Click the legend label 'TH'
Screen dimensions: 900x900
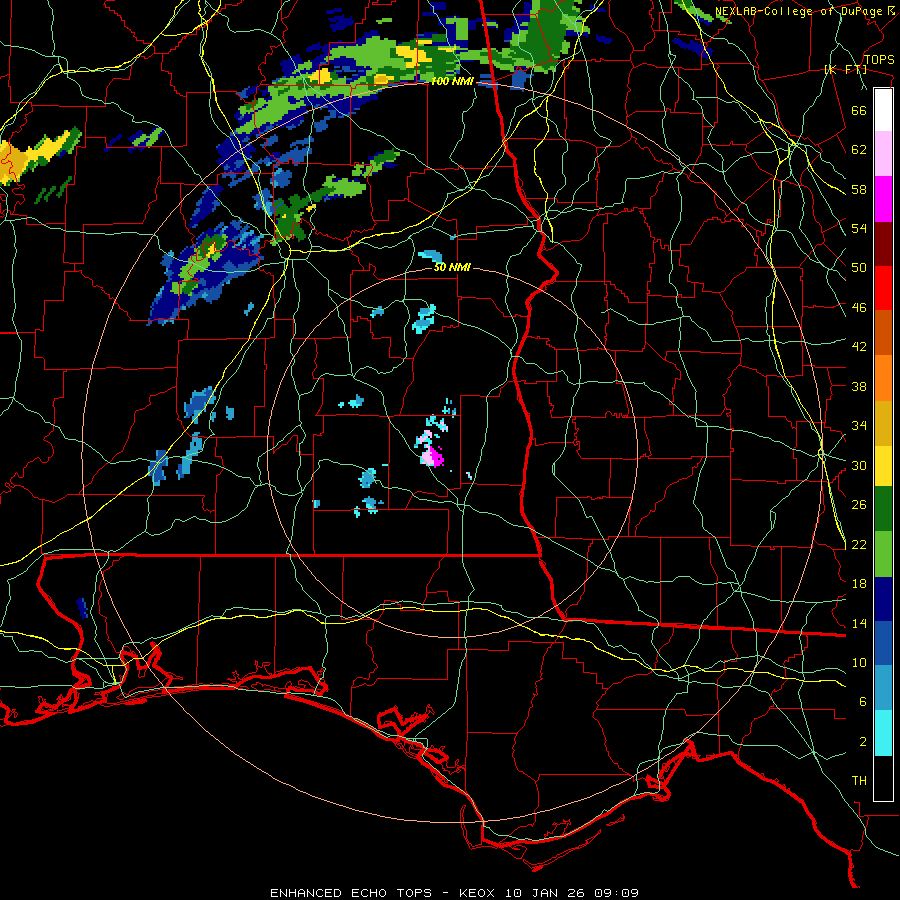pyautogui.click(x=859, y=781)
